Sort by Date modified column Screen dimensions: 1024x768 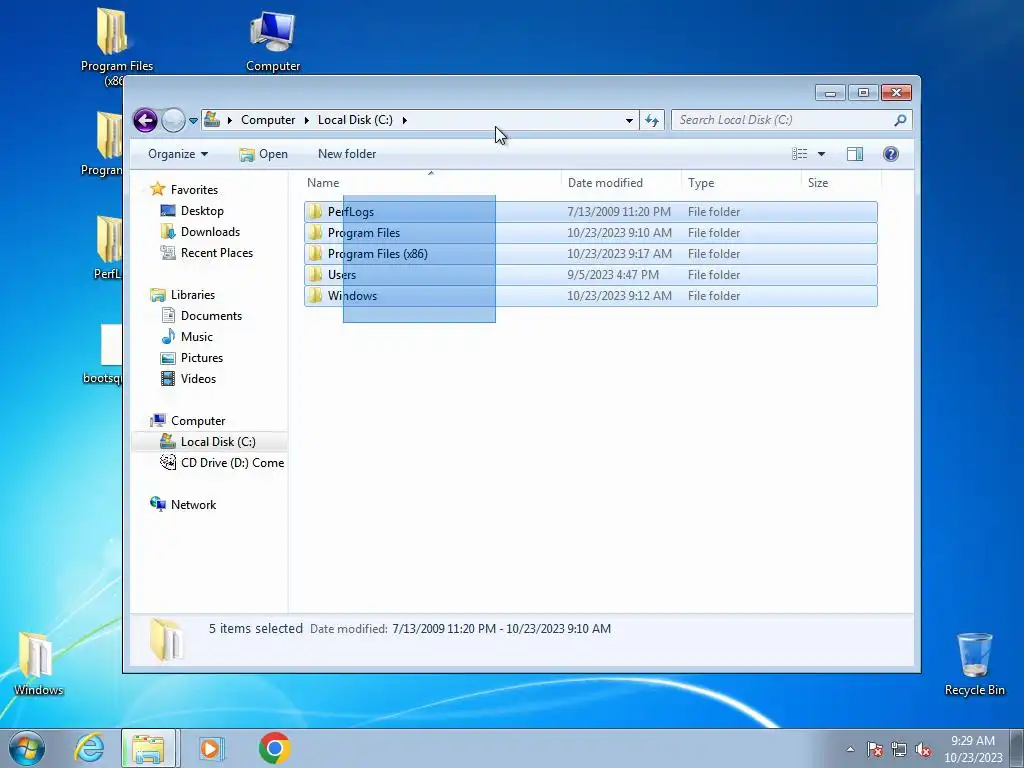click(x=621, y=183)
